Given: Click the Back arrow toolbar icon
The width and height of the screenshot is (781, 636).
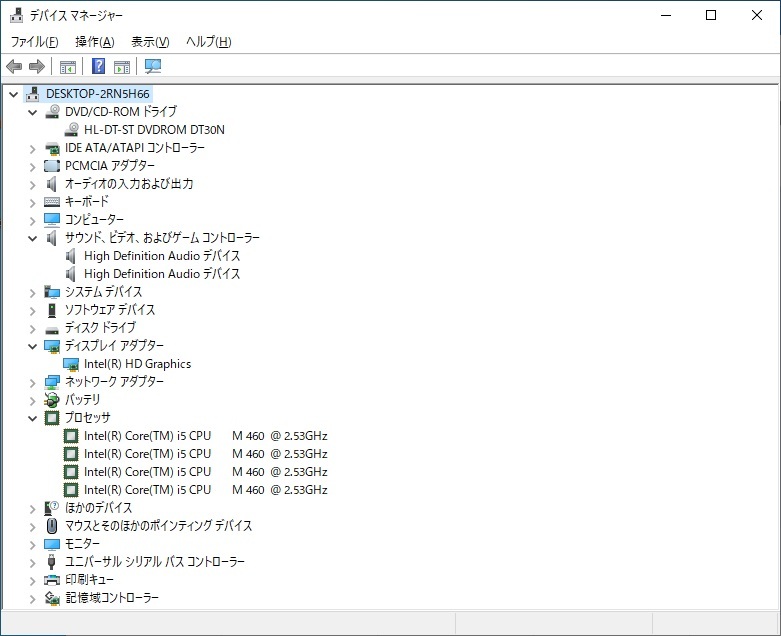Looking at the screenshot, I should tap(14, 66).
